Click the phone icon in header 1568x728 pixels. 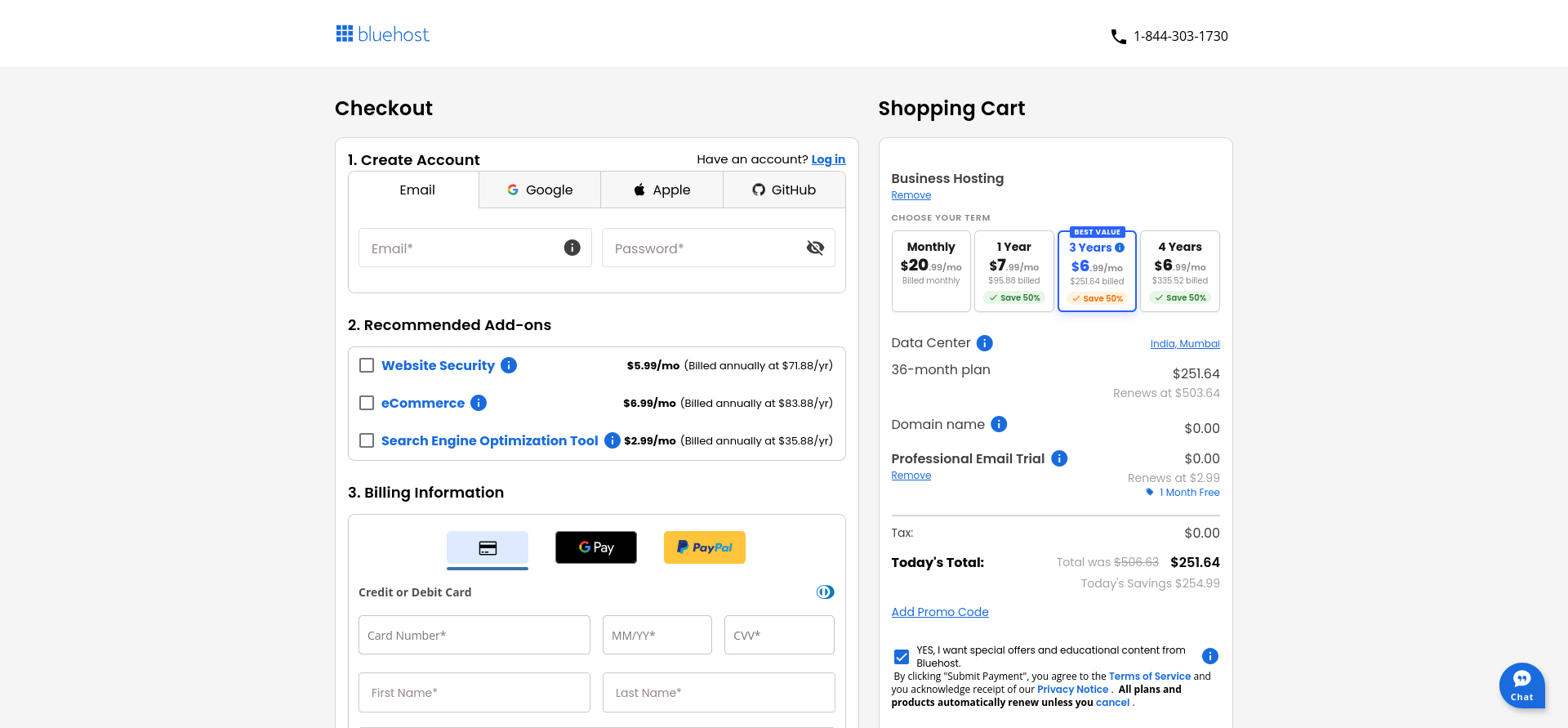click(1118, 36)
